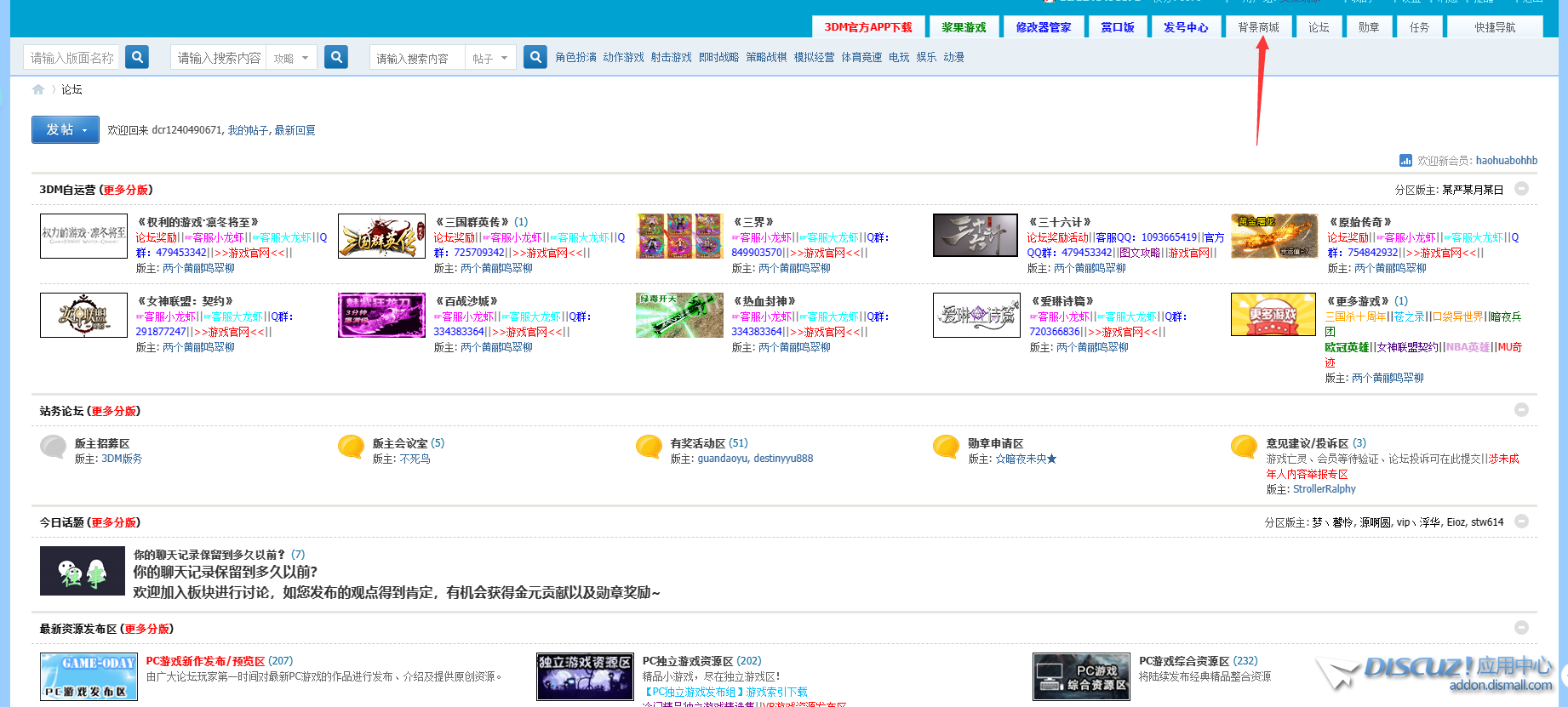1568x707 pixels.
Task: Click the search magnifier beside the 帖子 dropdown
Action: (535, 57)
